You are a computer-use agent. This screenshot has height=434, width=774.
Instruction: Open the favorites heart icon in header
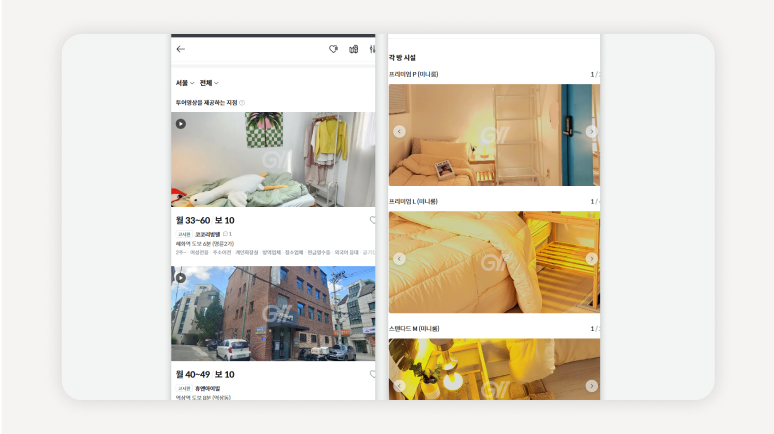334,49
